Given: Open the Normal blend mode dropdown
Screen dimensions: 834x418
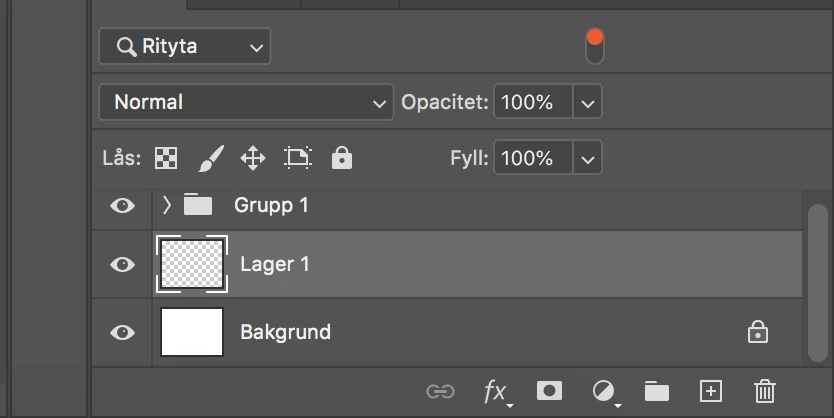Looking at the screenshot, I should pos(245,102).
